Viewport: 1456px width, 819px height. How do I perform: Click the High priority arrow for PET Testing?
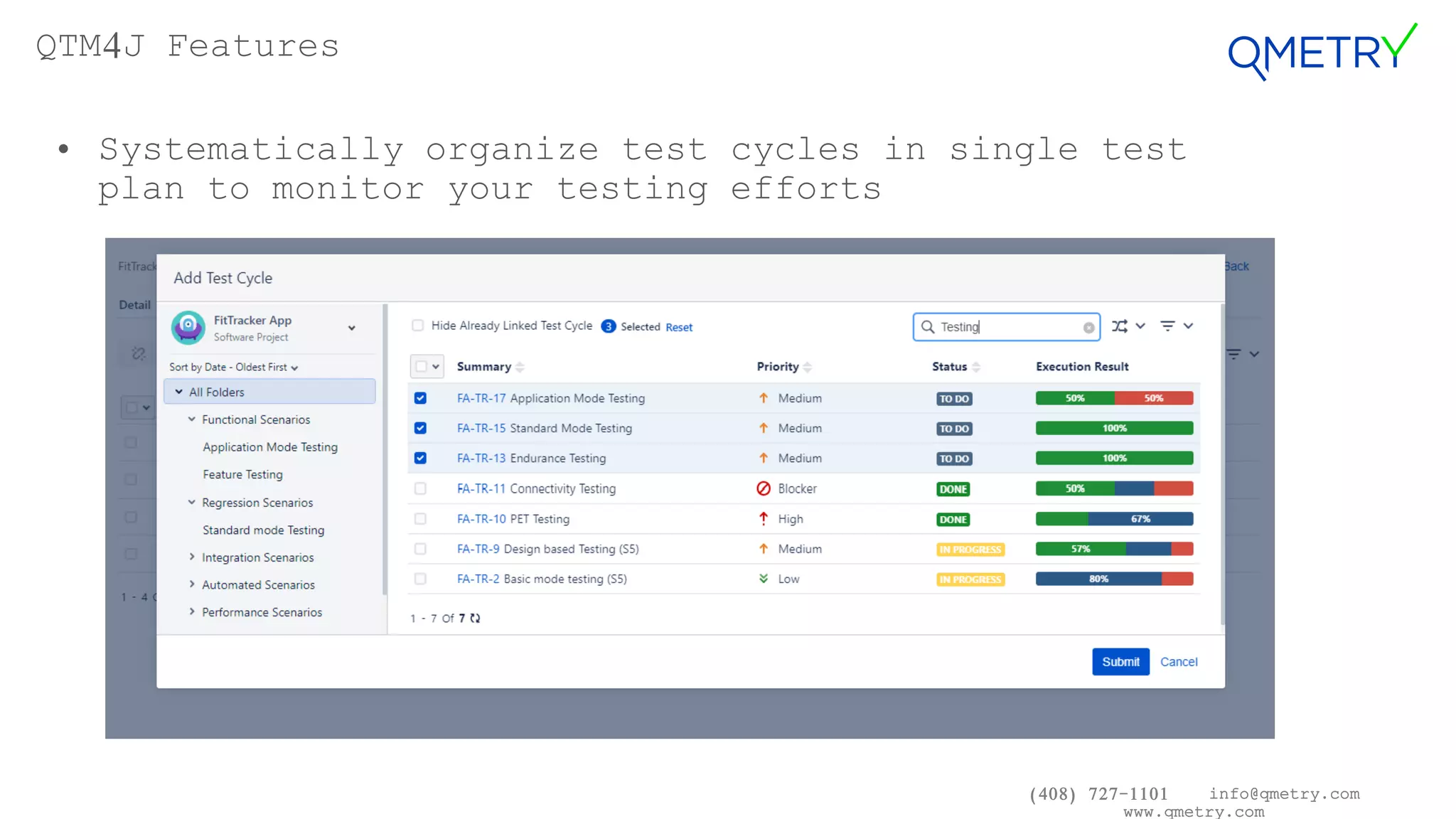[764, 519]
